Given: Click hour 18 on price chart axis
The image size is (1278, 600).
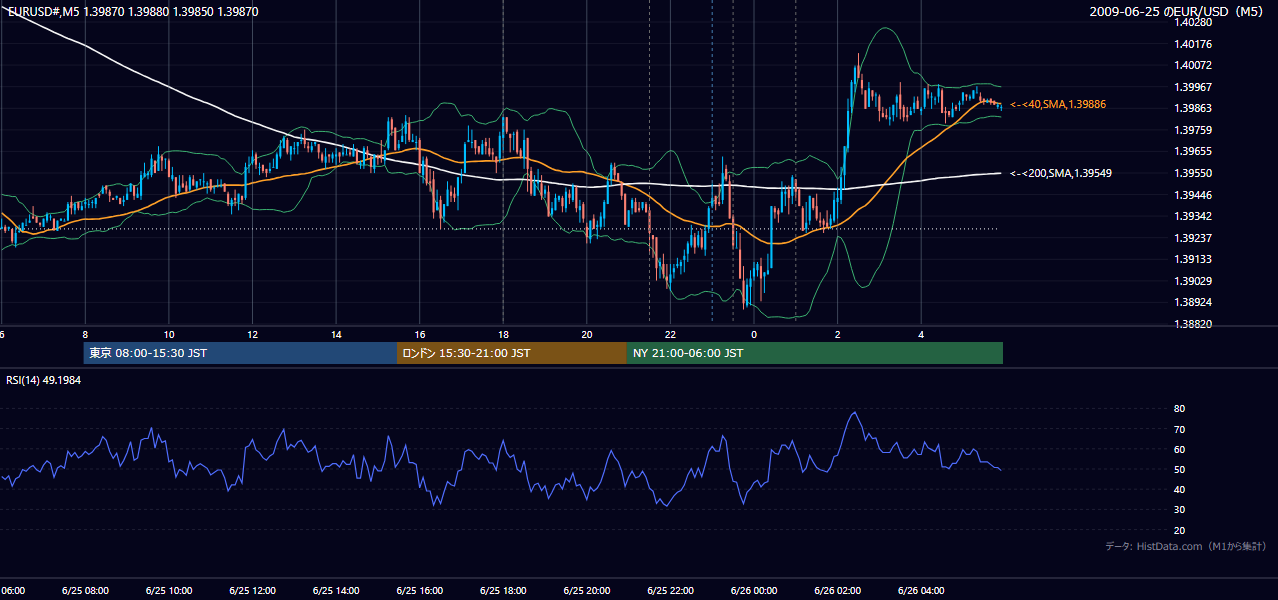Looking at the screenshot, I should point(503,334).
